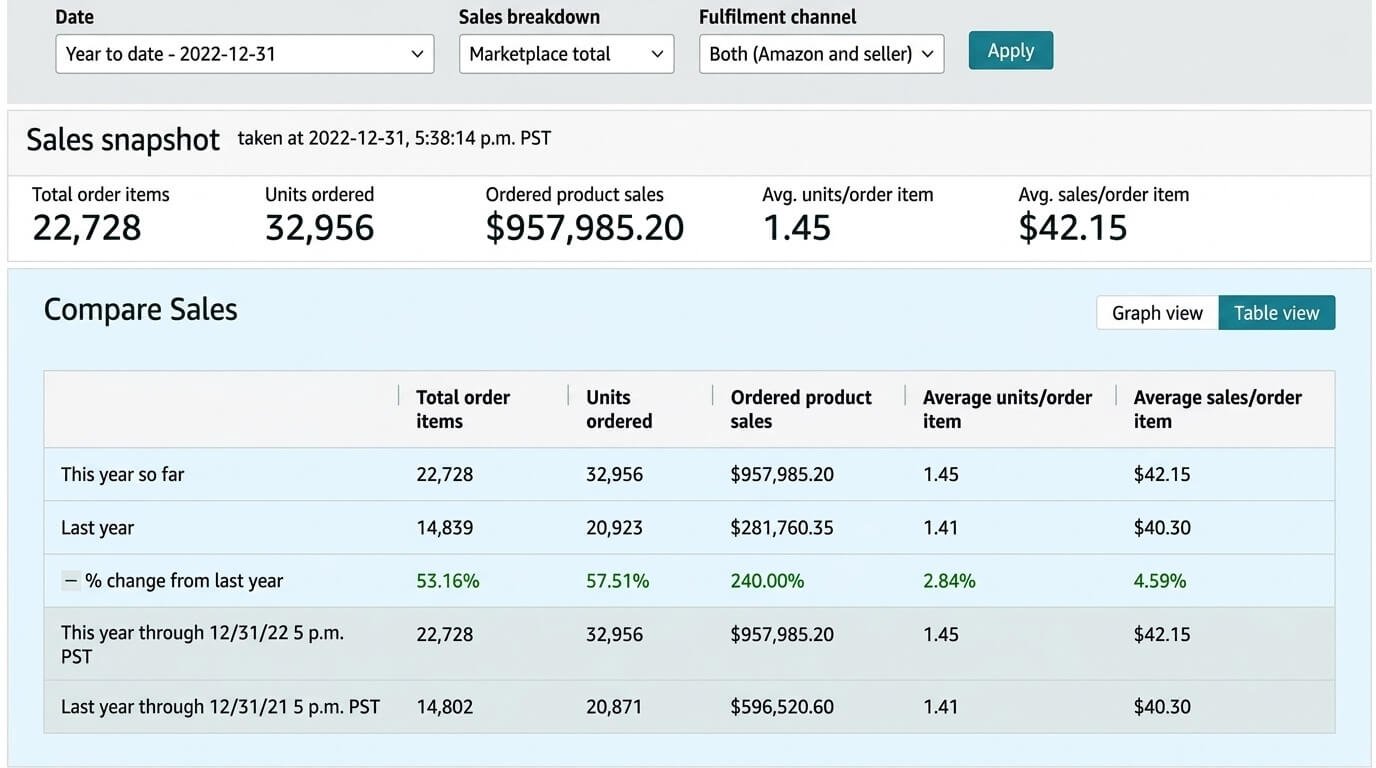Click the Ordered product sales column header
This screenshot has width=1376, height=768.
[x=801, y=409]
